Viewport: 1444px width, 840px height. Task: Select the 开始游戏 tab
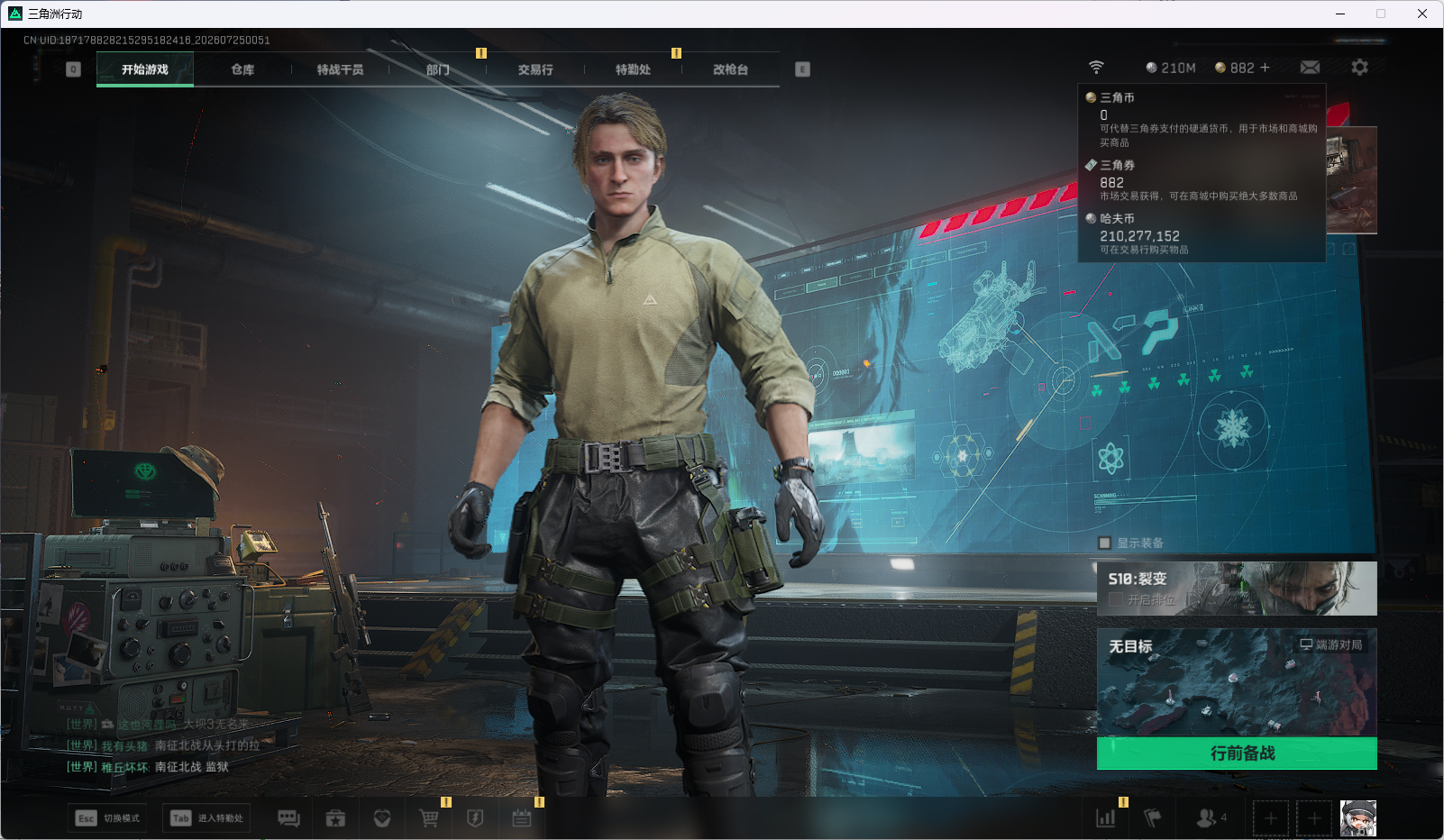(x=145, y=69)
